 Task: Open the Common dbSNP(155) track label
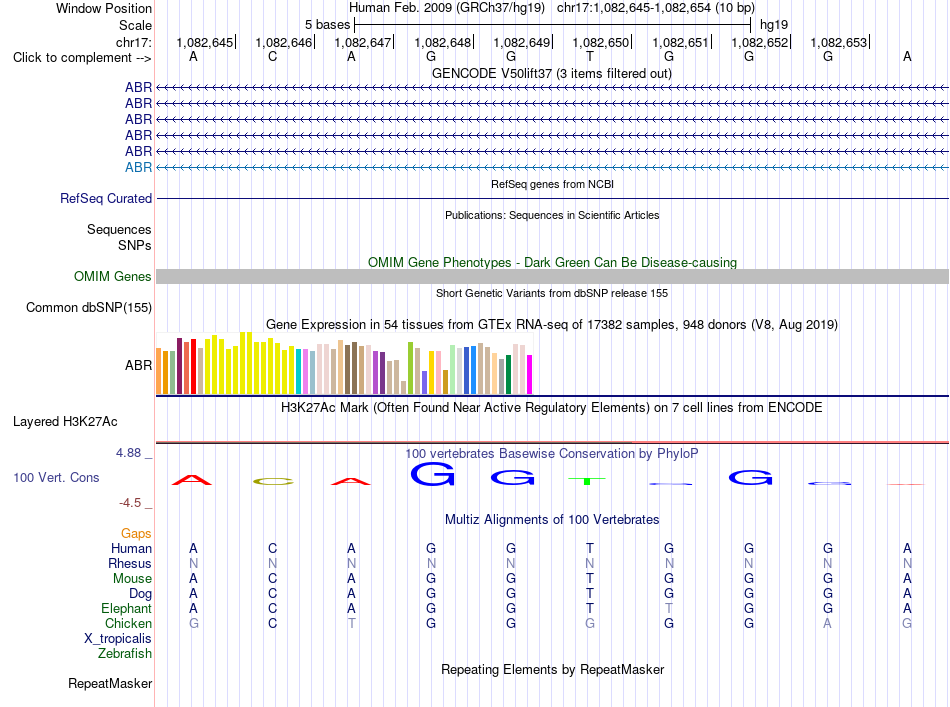(x=89, y=307)
